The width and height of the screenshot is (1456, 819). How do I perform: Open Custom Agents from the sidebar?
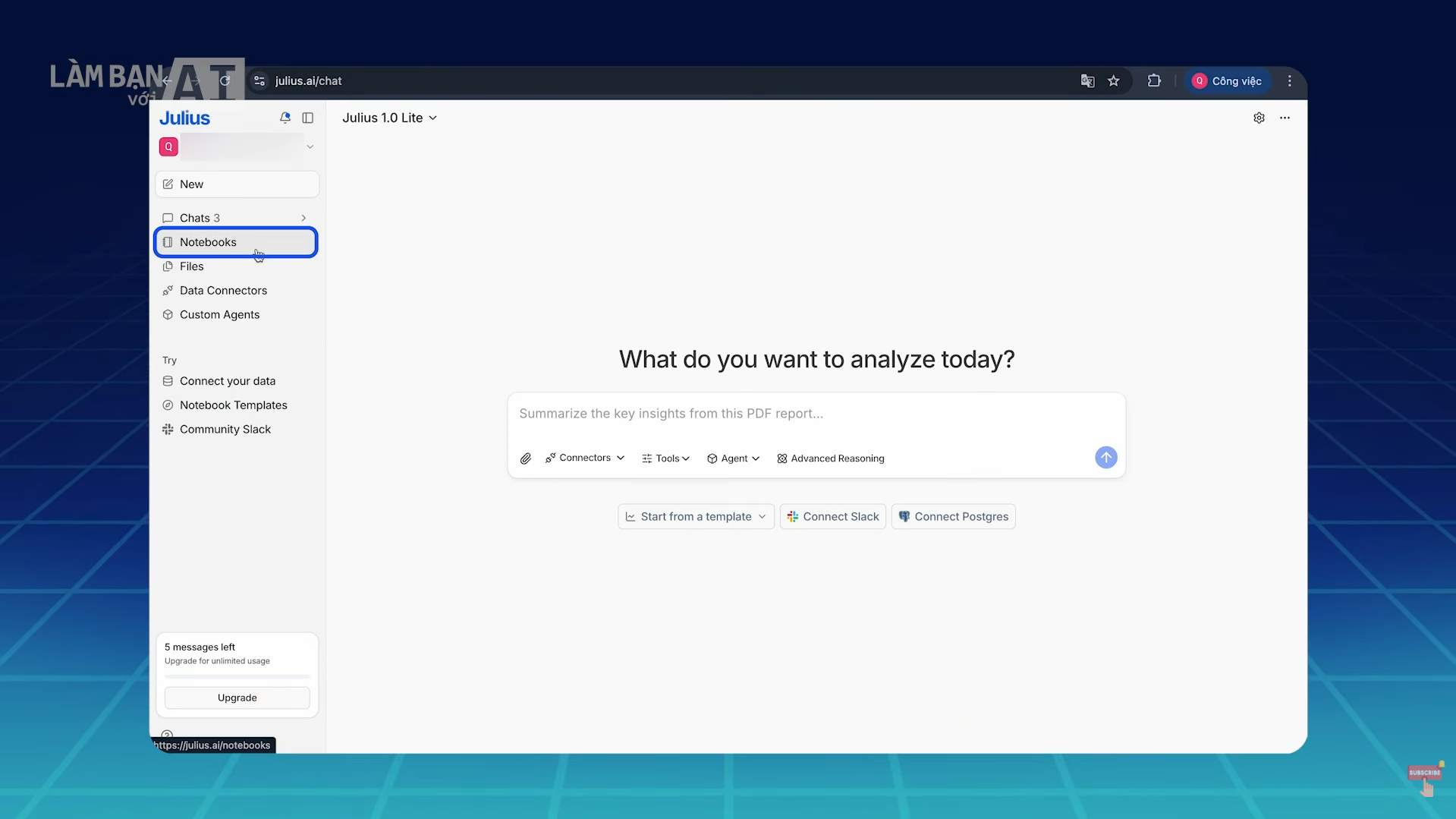click(x=219, y=314)
